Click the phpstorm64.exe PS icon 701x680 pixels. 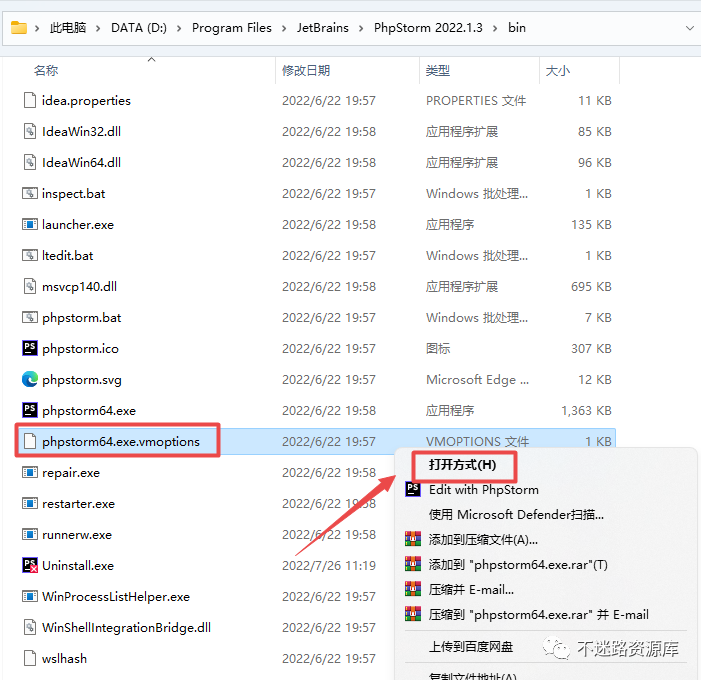[x=30, y=410]
